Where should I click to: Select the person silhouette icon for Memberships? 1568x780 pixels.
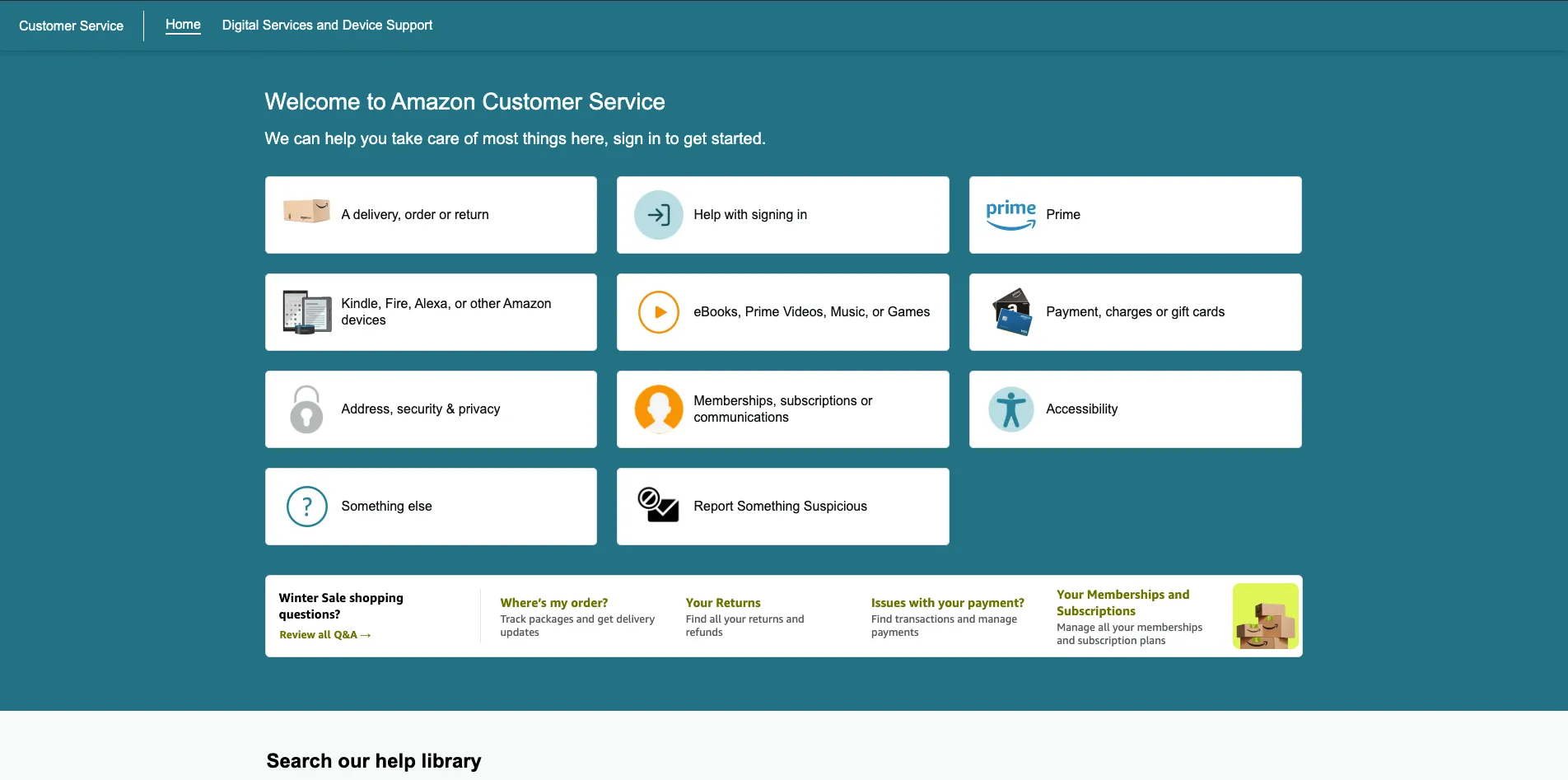point(658,409)
